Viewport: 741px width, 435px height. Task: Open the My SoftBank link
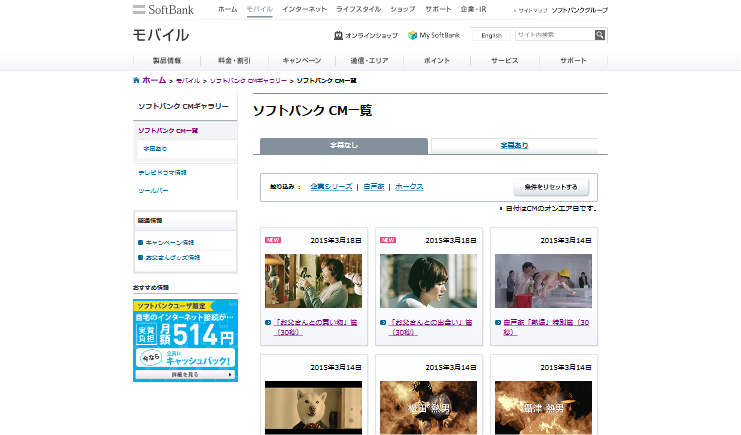[439, 35]
